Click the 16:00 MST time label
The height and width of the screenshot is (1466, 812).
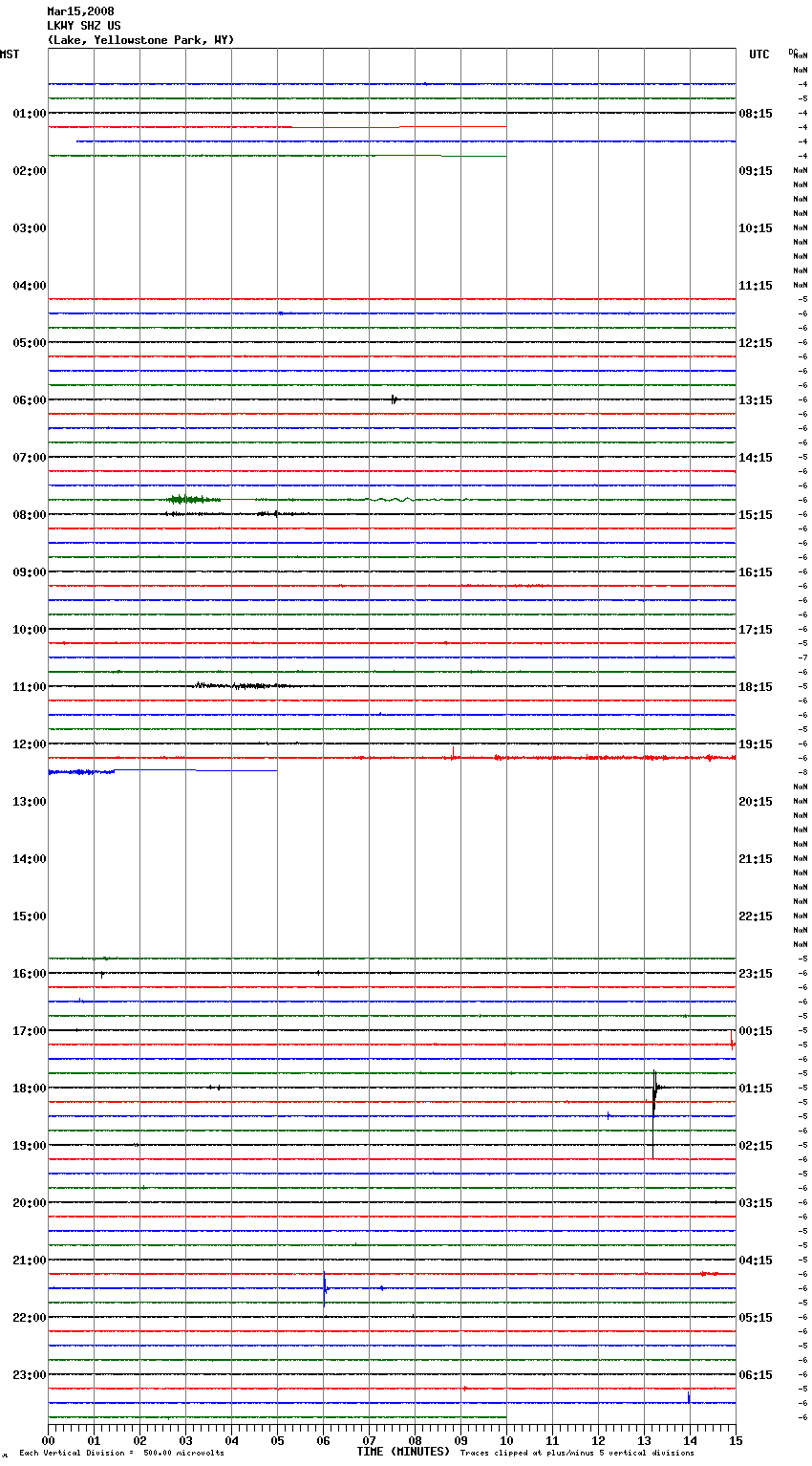[x=30, y=974]
